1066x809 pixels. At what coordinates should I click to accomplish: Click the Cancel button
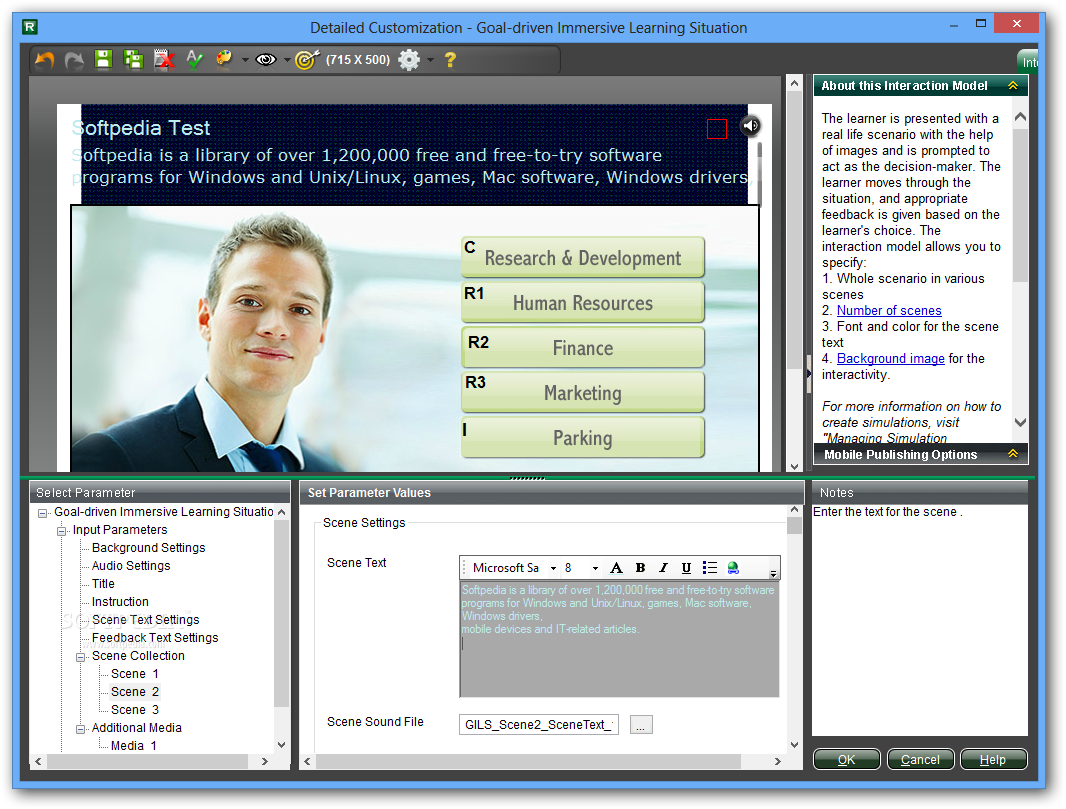tap(921, 759)
